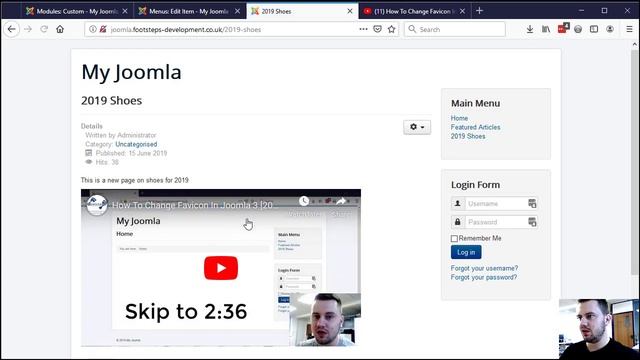Open the Firefox hamburger menu
640x360 pixels.
tap(629, 29)
